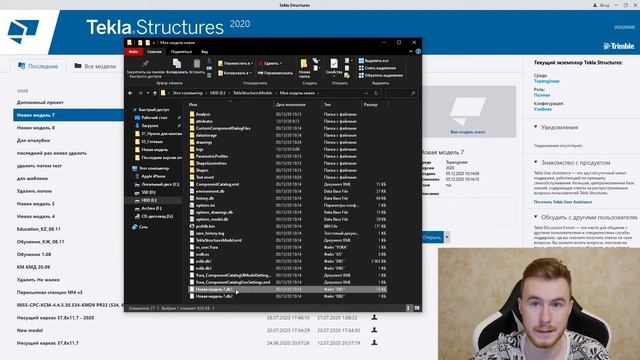640x360 pixels.
Task: Open address bar history dropdown arrow
Action: [x=366, y=93]
